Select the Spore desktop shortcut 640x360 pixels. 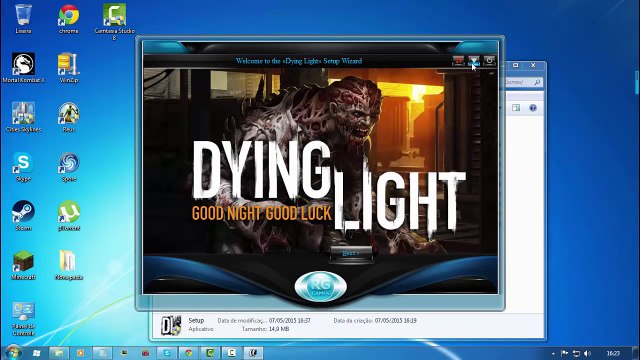coord(69,167)
